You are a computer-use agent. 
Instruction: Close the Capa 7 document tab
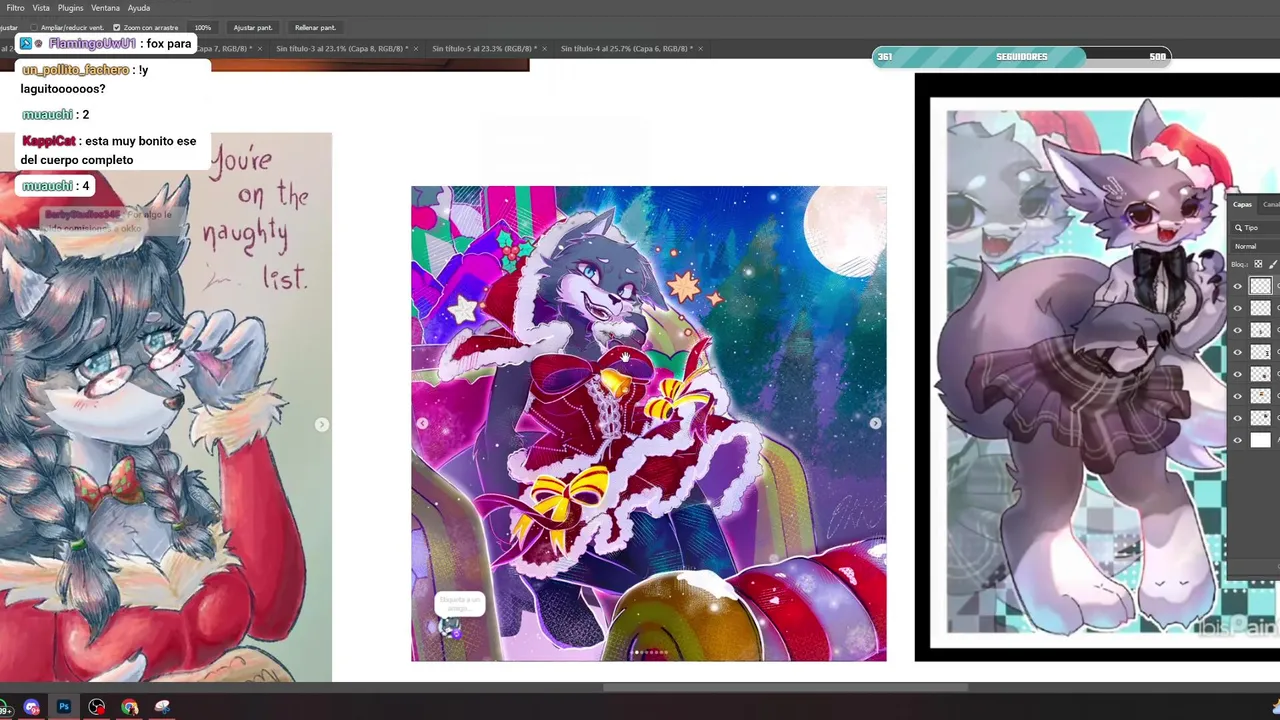click(x=260, y=49)
